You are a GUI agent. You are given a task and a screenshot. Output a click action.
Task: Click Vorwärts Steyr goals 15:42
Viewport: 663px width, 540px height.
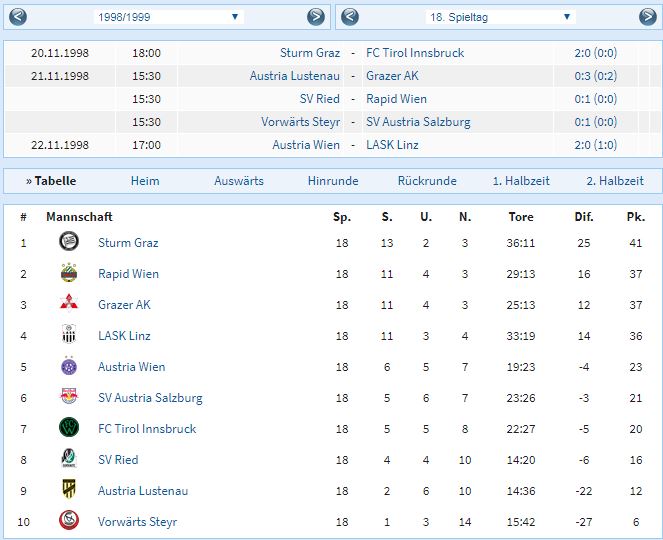(x=521, y=522)
